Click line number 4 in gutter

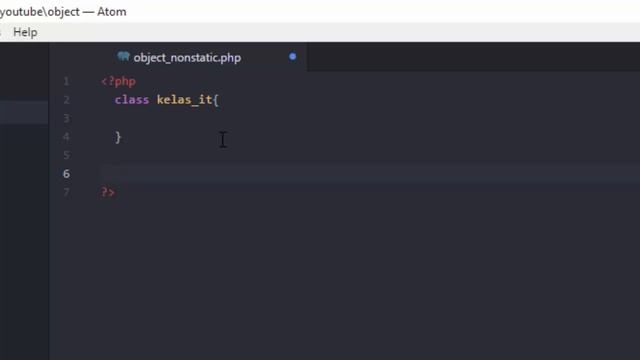point(66,137)
